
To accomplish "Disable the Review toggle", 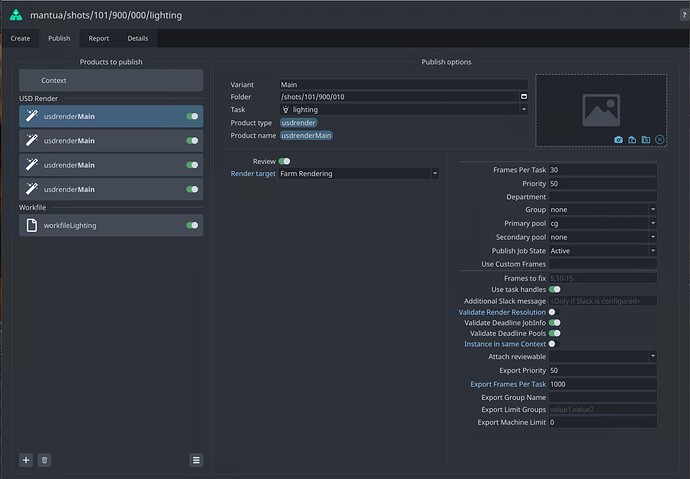I will [x=284, y=161].
